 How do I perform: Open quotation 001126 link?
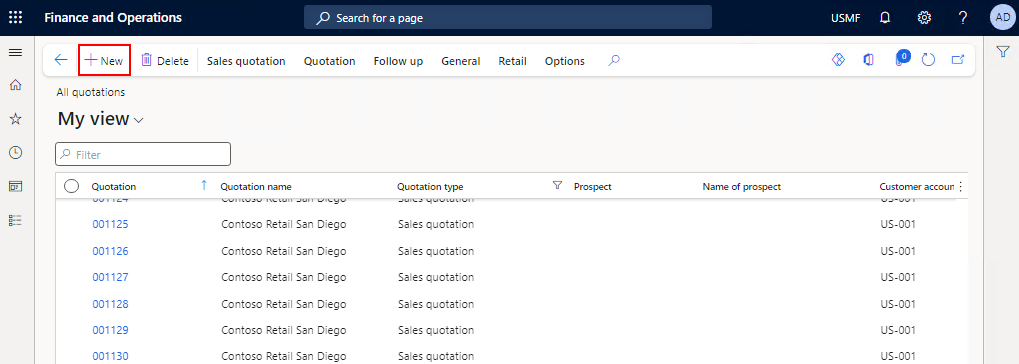[x=110, y=251]
